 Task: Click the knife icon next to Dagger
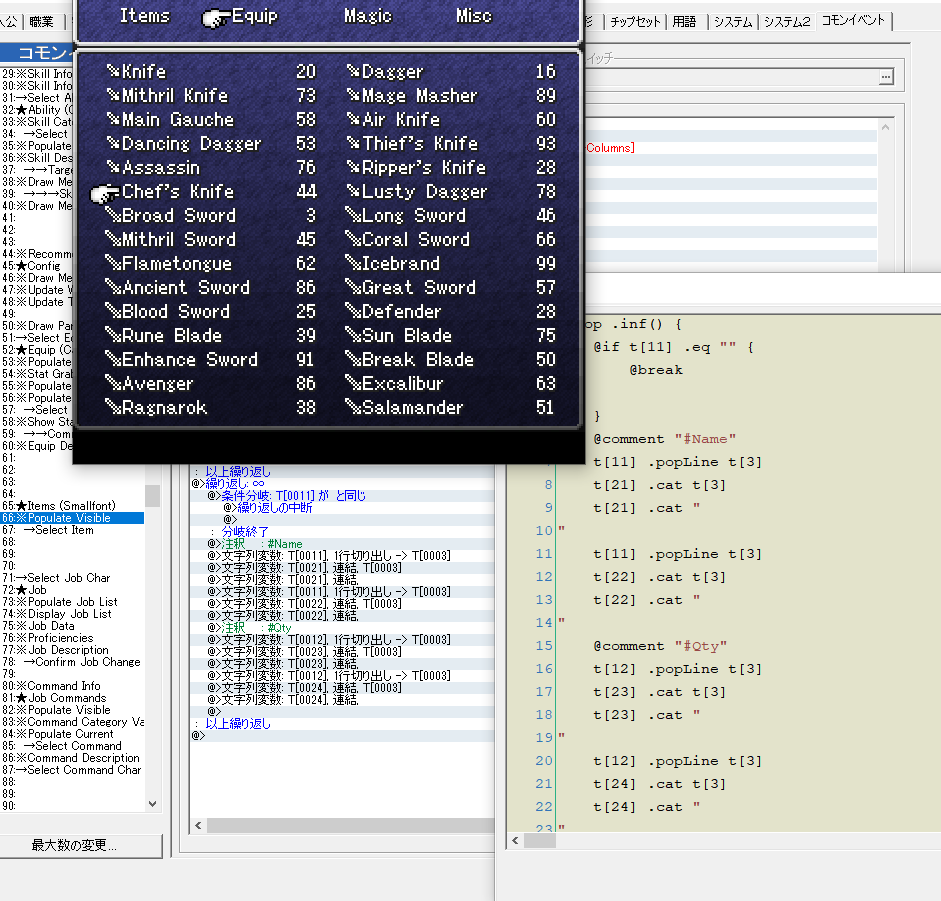(353, 72)
